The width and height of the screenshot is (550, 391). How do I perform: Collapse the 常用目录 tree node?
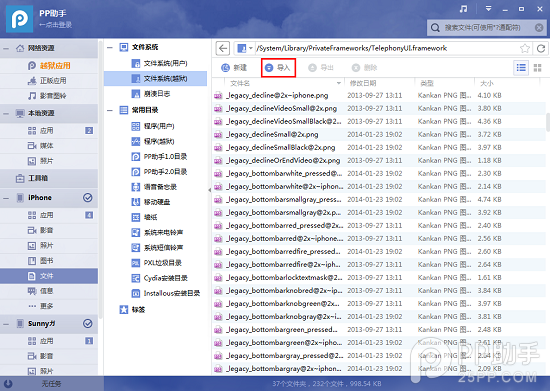pyautogui.click(x=110, y=110)
